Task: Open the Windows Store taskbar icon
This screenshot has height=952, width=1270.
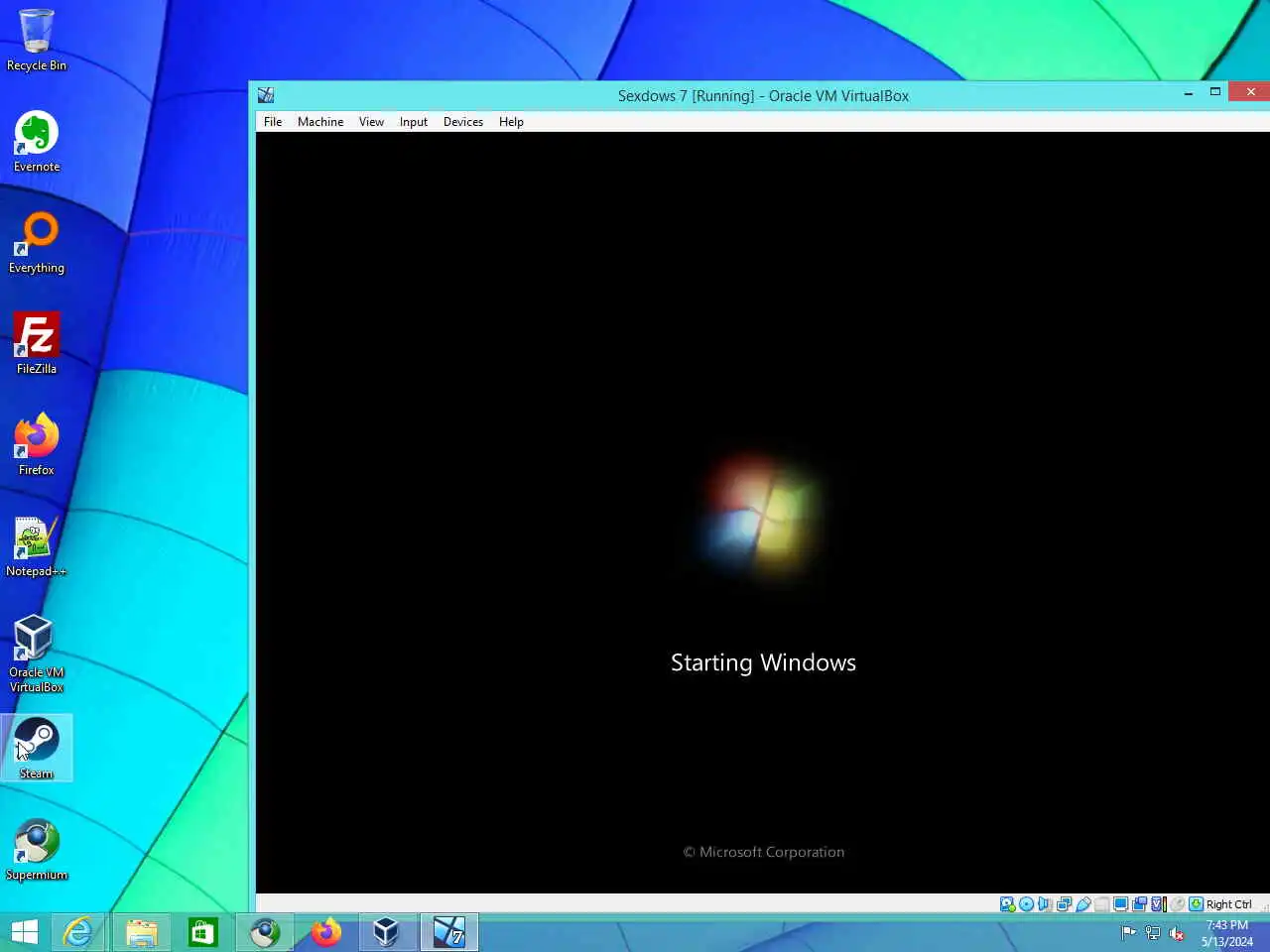Action: (x=202, y=932)
